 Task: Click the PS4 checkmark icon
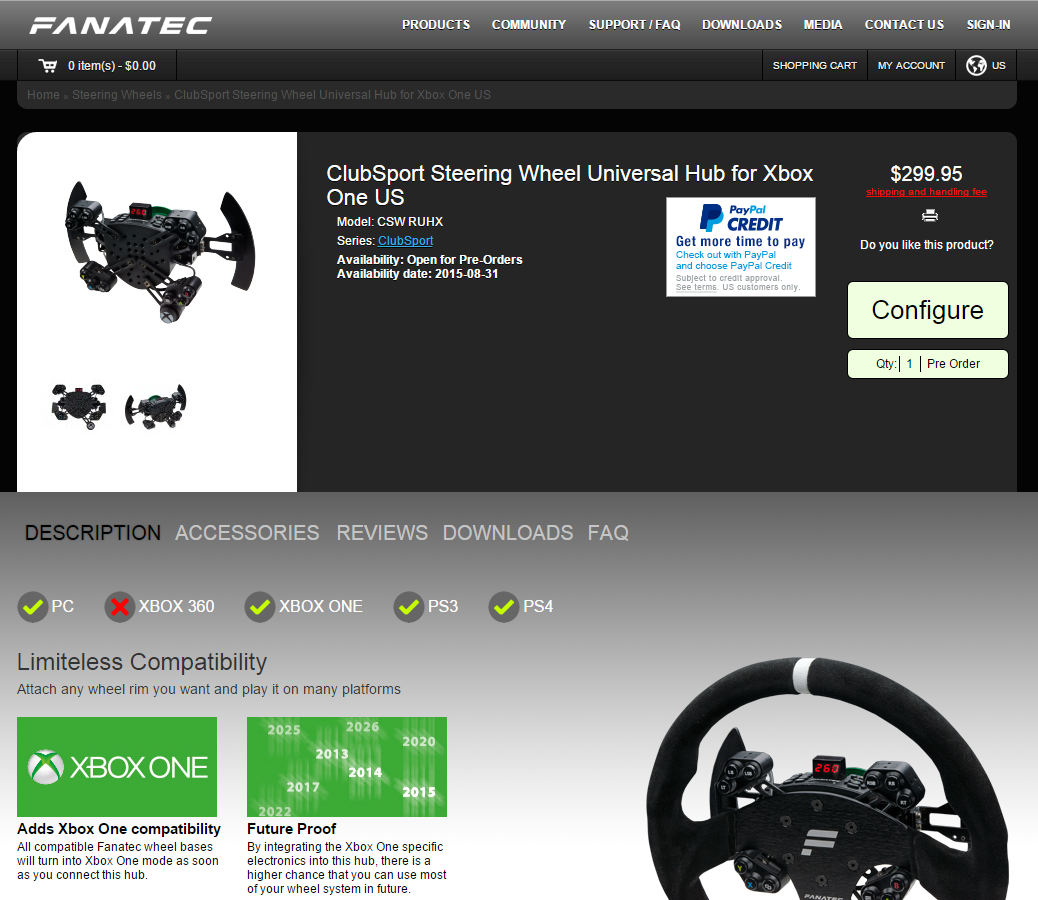pos(504,607)
